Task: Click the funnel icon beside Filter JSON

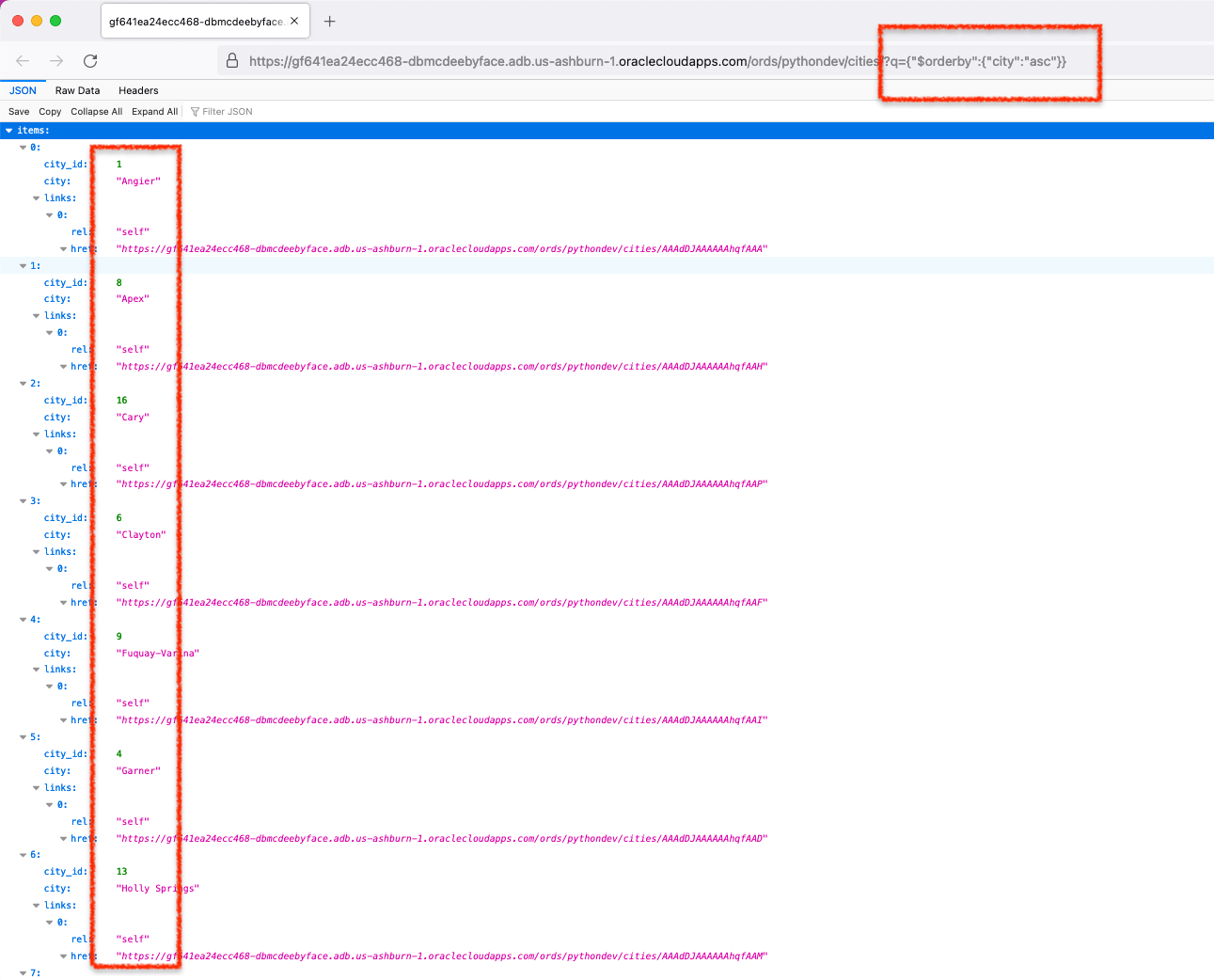Action: tap(195, 111)
